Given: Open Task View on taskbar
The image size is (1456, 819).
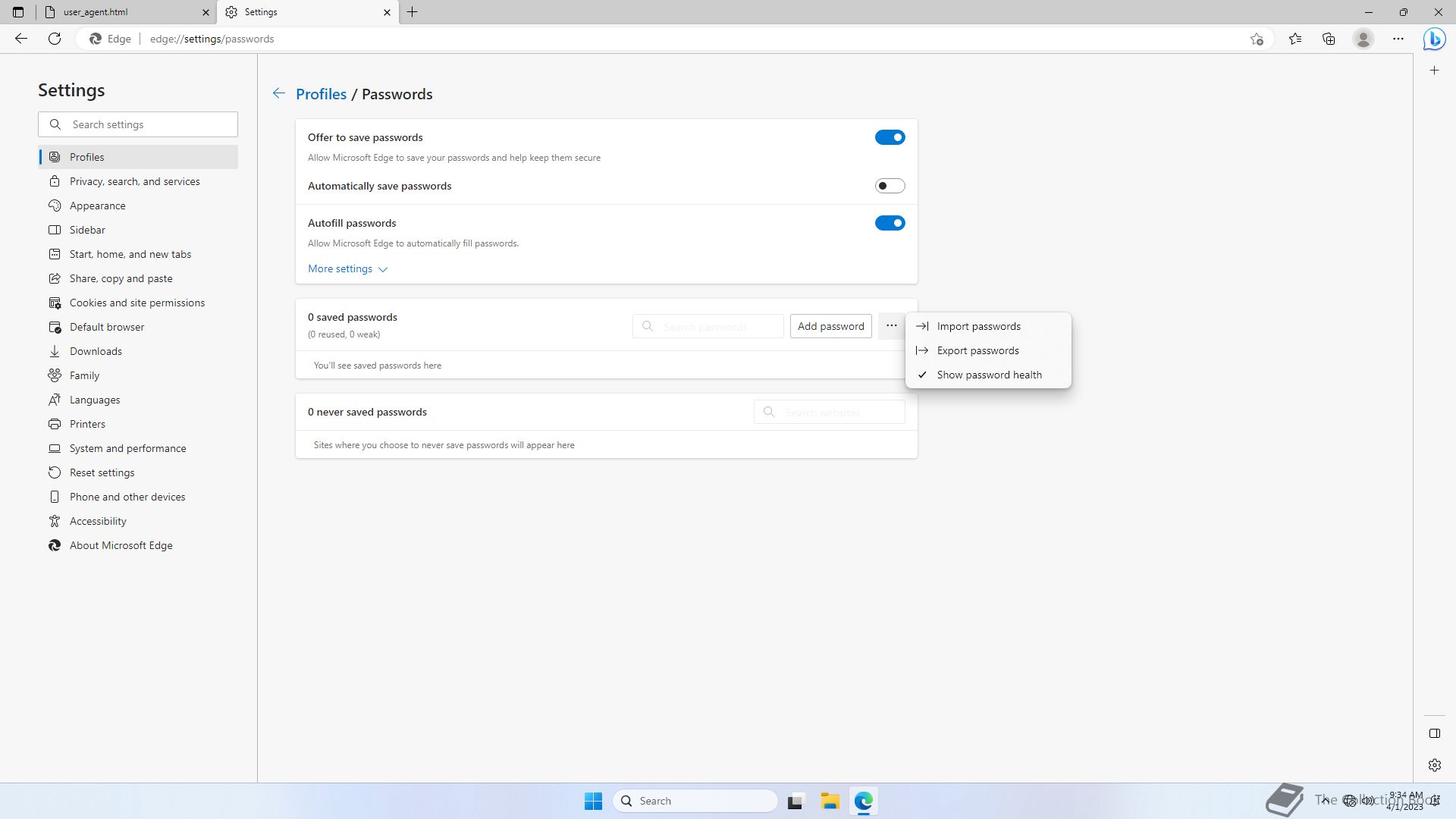Looking at the screenshot, I should click(795, 801).
